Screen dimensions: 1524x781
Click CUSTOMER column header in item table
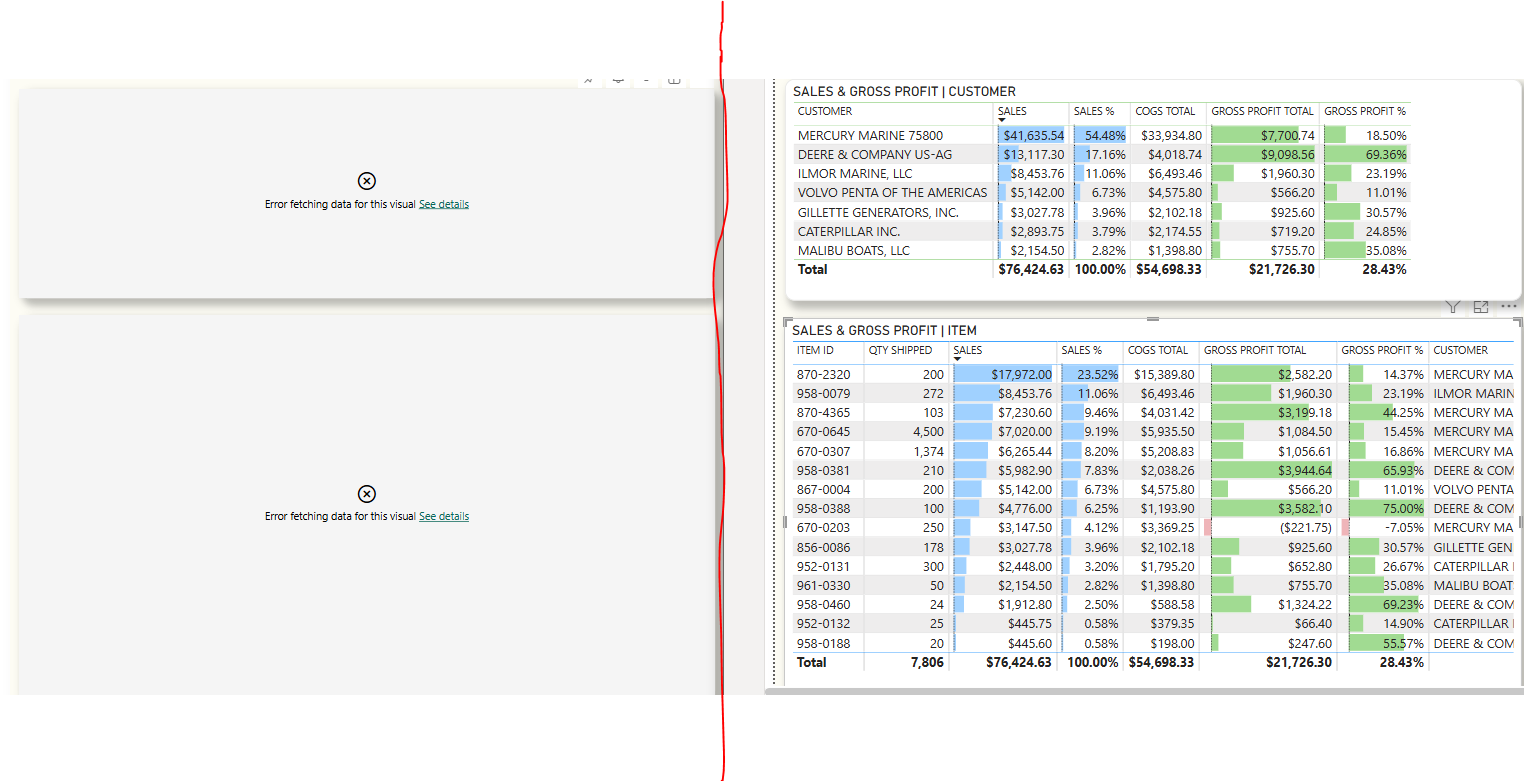pos(1460,350)
